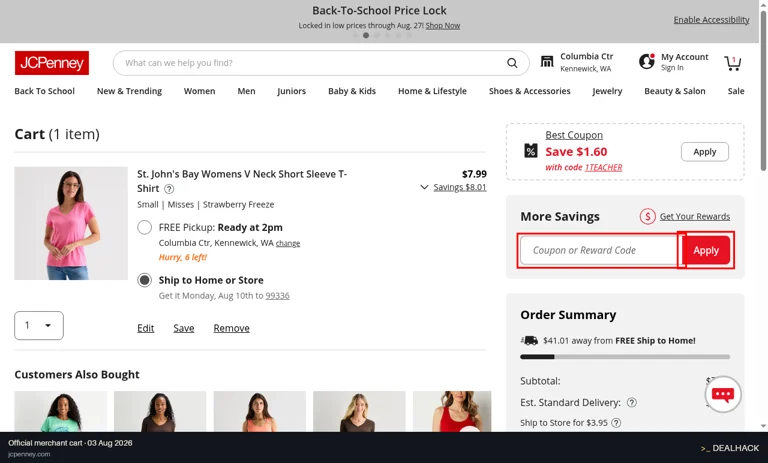Click the free shipping progress bar
Screen dimensions: 768x463
click(625, 357)
